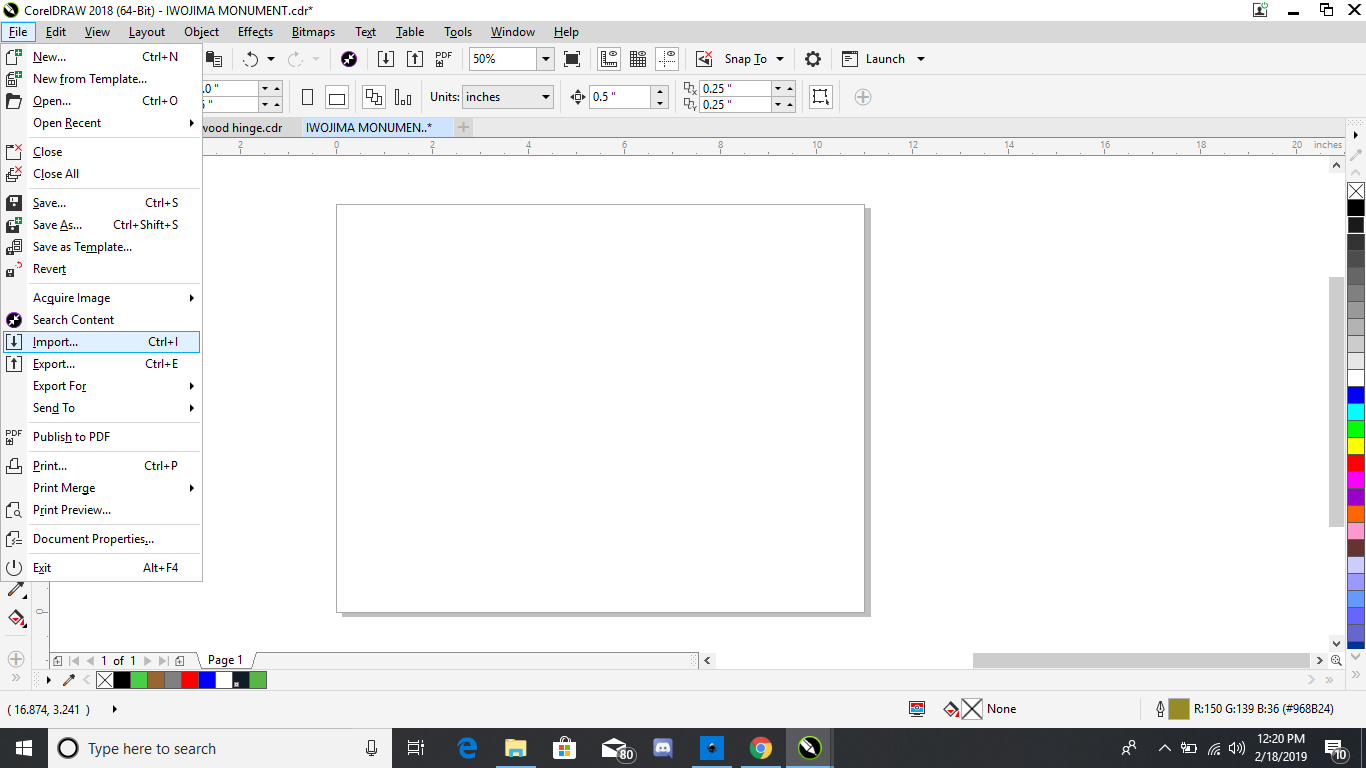Click the All Pages layout icon
The height and width of the screenshot is (768, 1366).
click(374, 97)
